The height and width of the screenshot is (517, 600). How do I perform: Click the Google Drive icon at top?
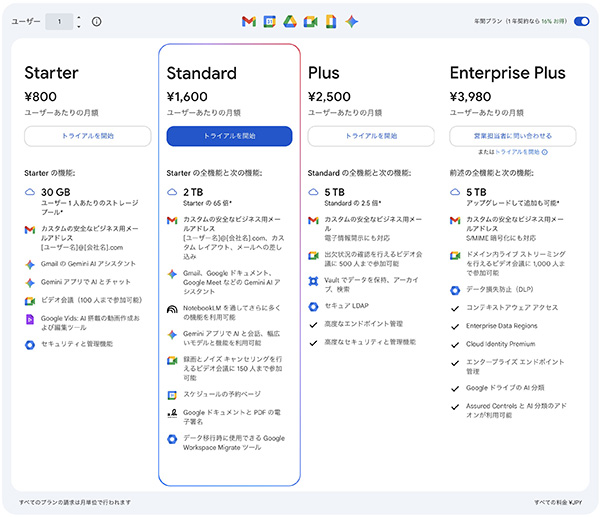click(289, 21)
